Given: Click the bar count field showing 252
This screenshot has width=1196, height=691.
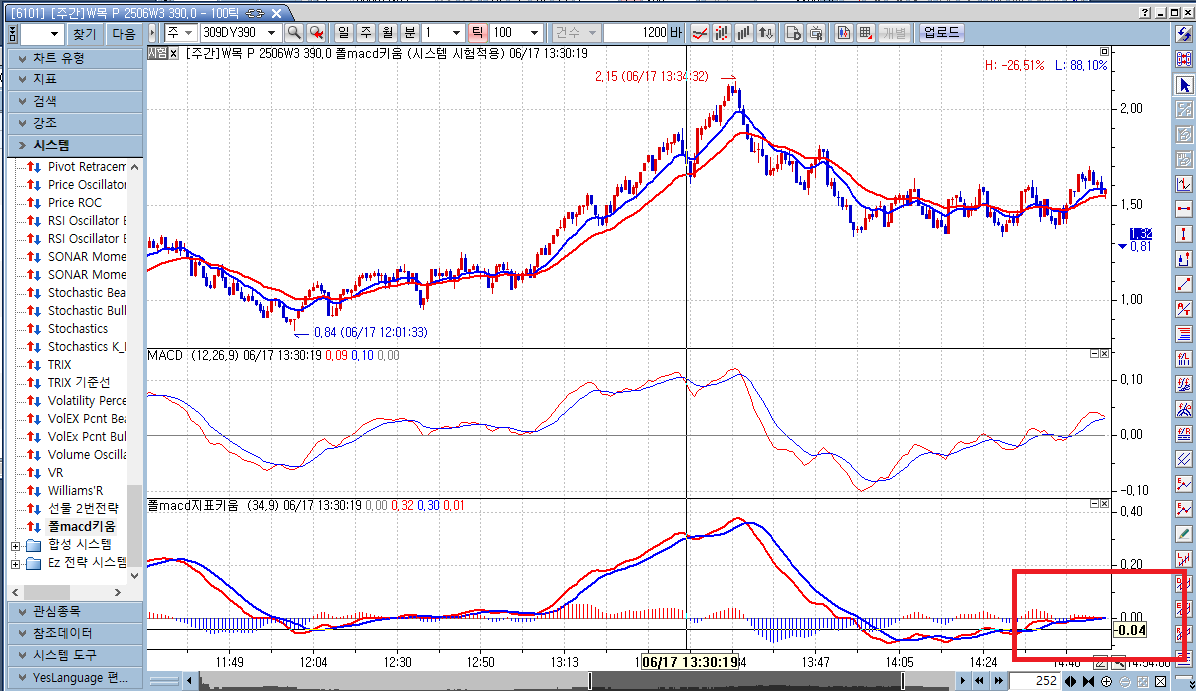Looking at the screenshot, I should (x=1033, y=682).
